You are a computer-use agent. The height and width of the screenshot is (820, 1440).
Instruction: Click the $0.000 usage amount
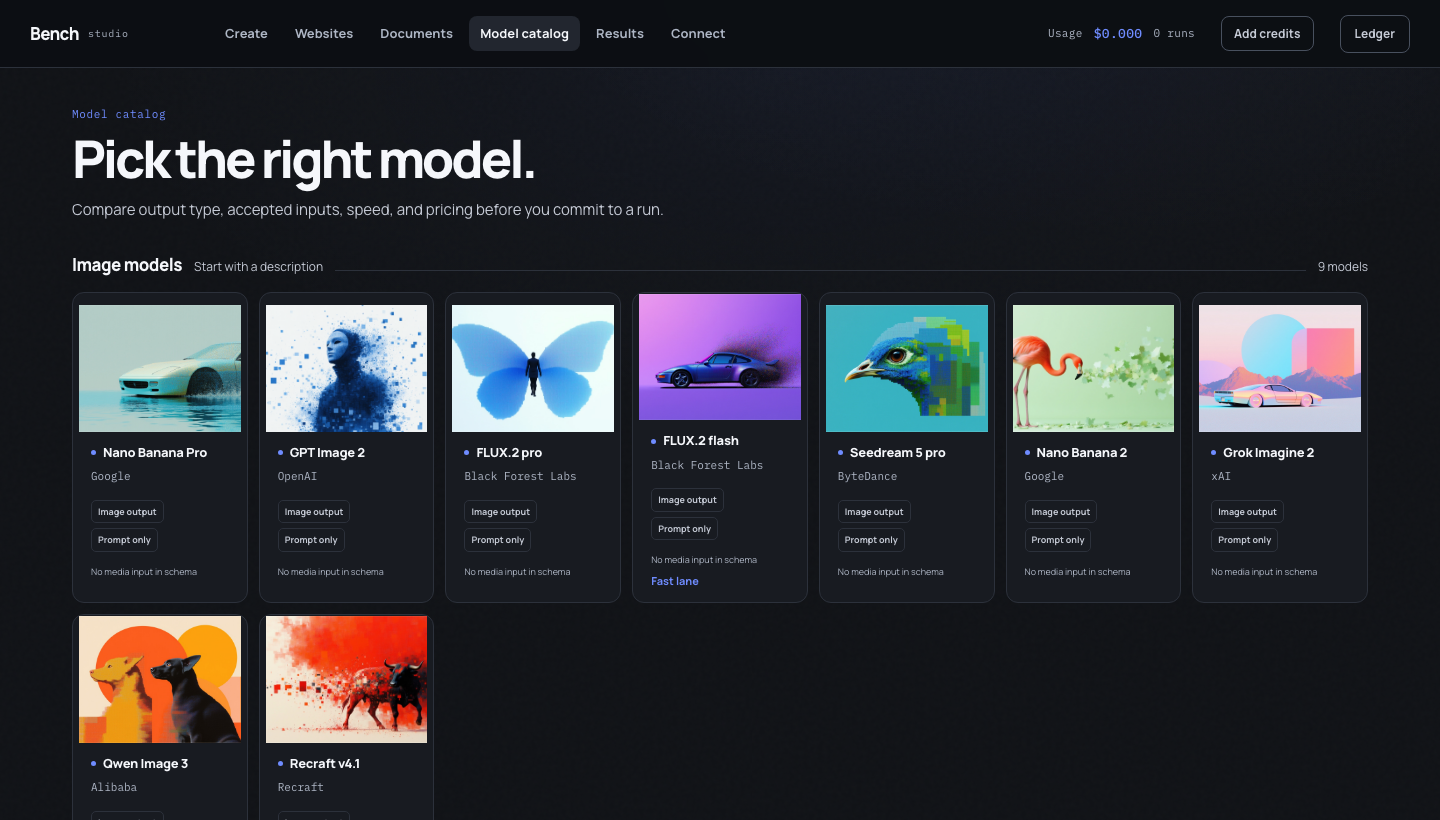pyautogui.click(x=1118, y=34)
